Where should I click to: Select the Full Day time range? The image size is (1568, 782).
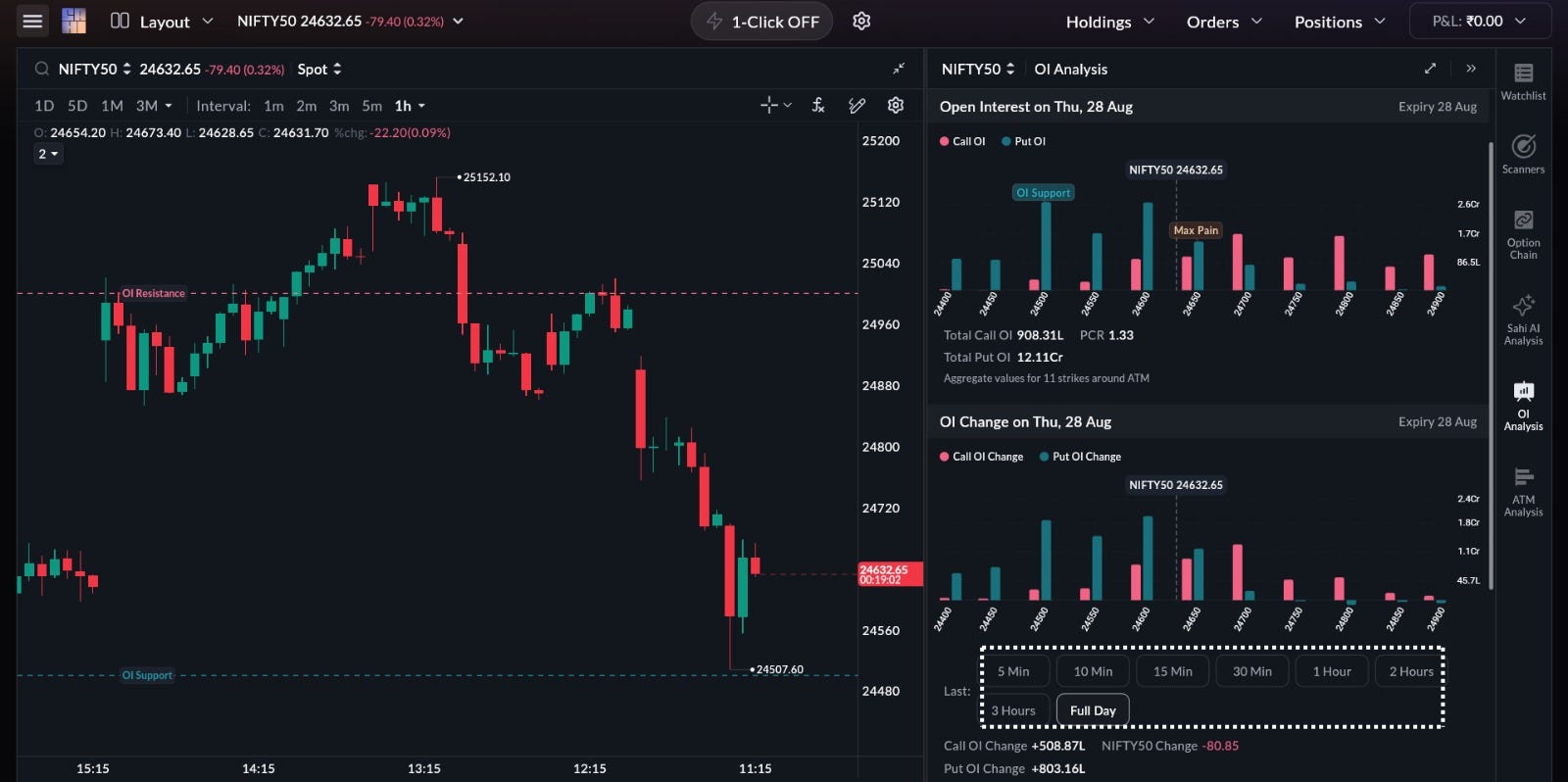coord(1093,710)
